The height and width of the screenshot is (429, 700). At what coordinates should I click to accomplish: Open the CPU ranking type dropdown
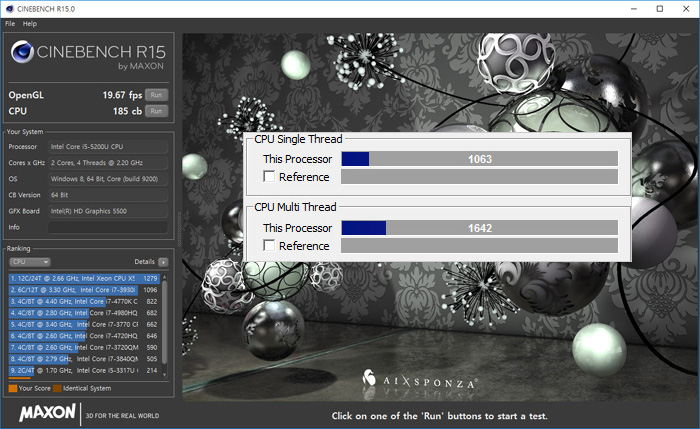point(29,262)
